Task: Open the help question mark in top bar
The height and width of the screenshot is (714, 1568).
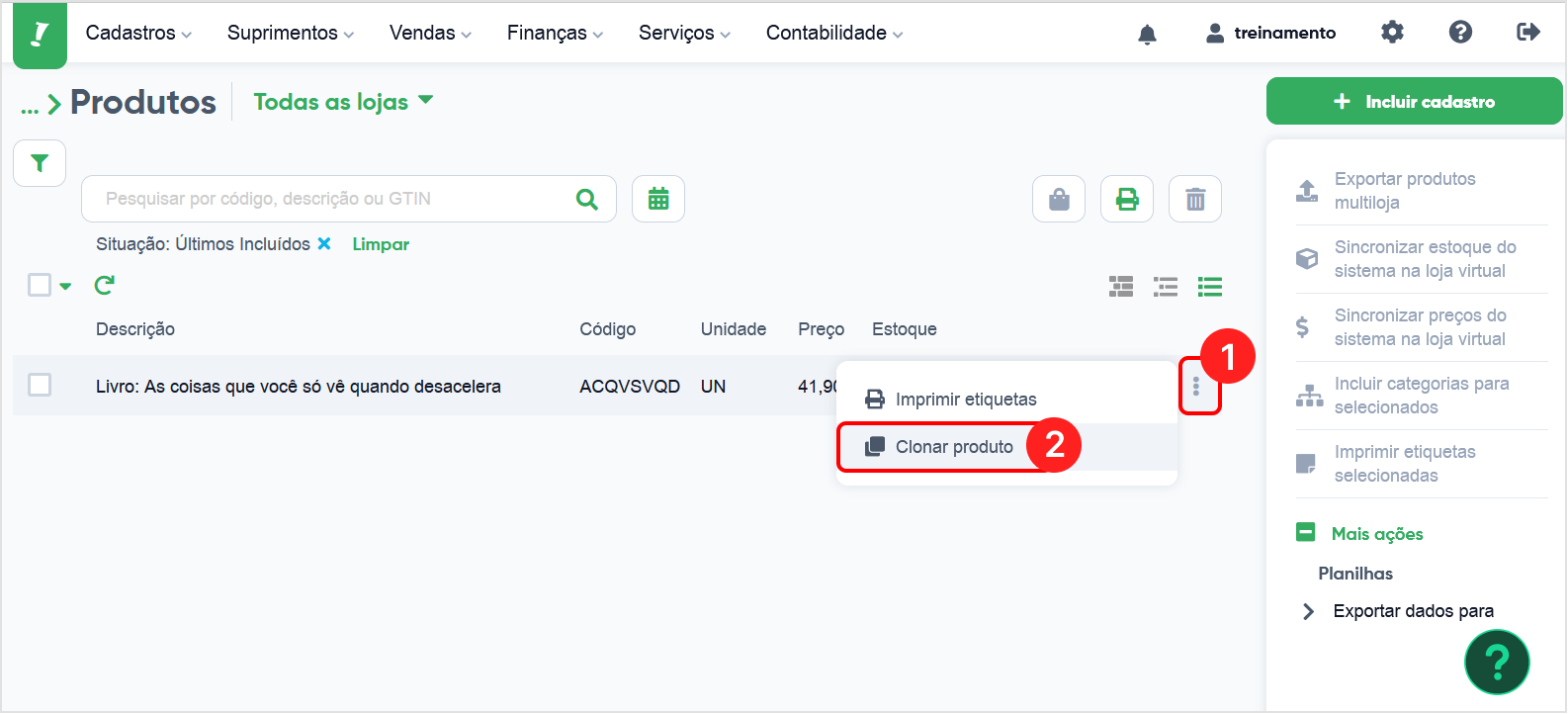Action: click(x=1460, y=33)
